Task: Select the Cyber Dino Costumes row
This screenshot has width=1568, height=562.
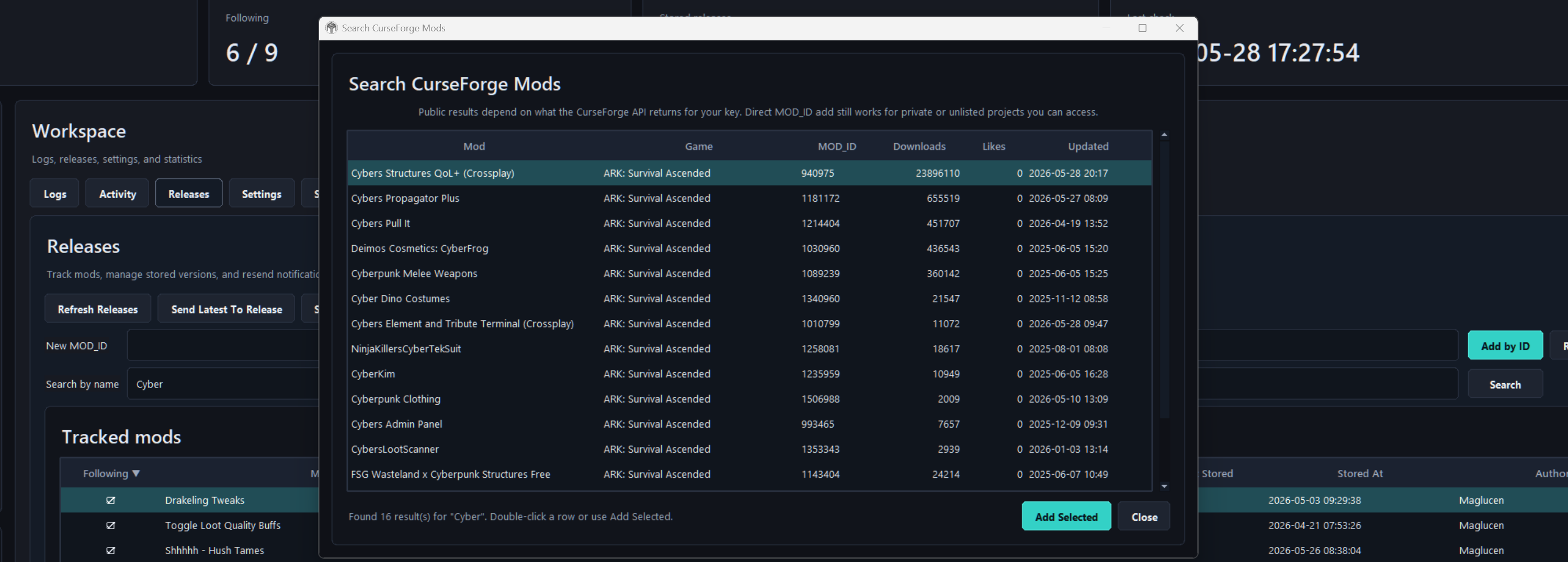Action: (749, 299)
